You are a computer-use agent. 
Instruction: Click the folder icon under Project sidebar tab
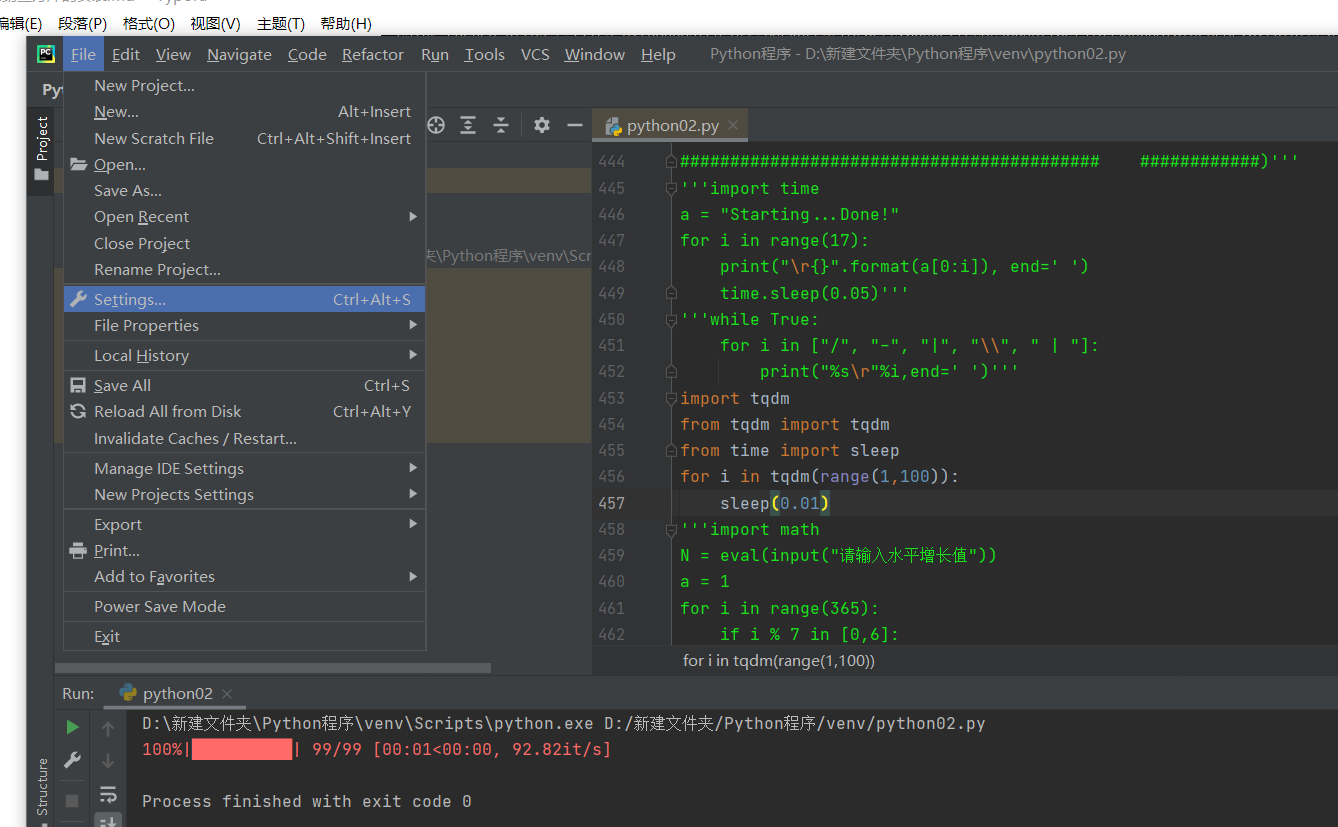point(41,175)
